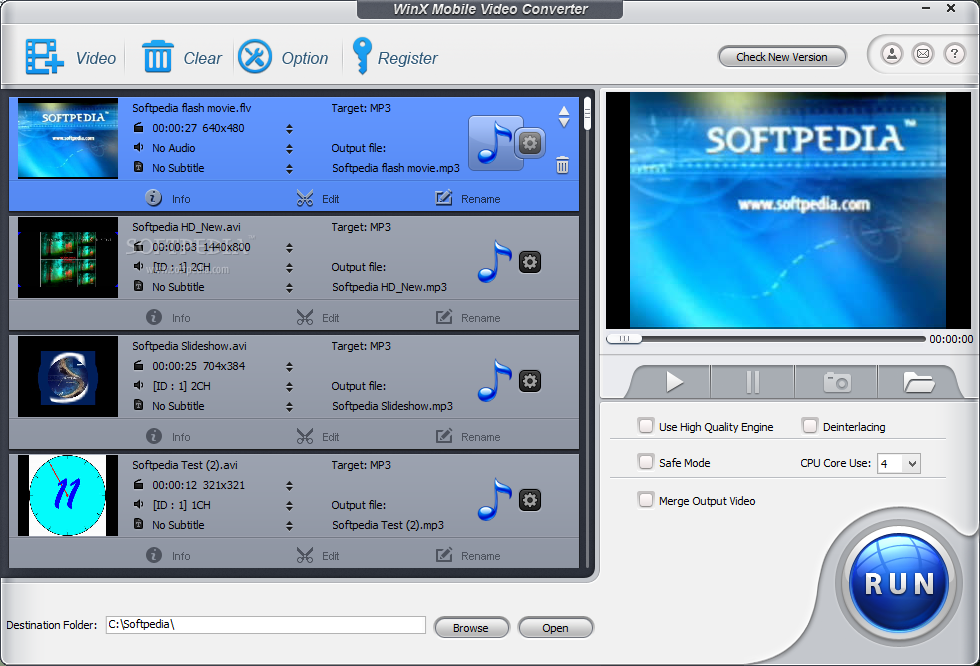Rename output of Softpedia HD_New.avi
This screenshot has width=980, height=666.
click(468, 317)
